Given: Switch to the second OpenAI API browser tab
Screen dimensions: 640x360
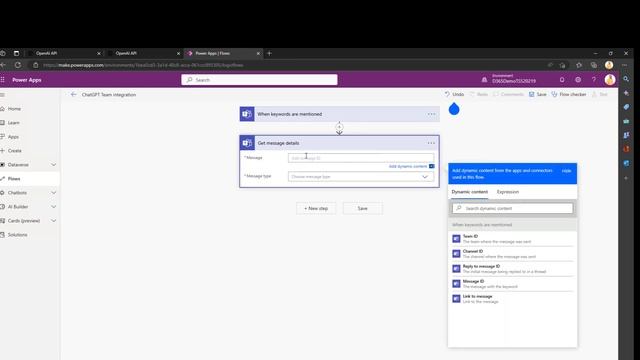Looking at the screenshot, I should 143,53.
